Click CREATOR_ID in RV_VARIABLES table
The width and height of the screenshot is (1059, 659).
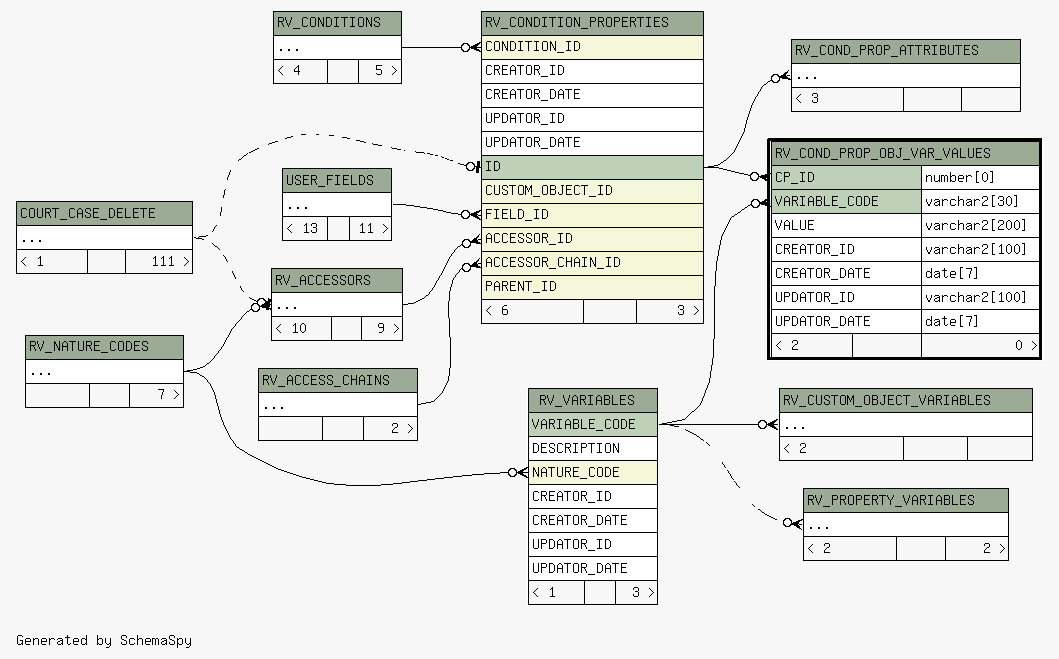(x=592, y=496)
